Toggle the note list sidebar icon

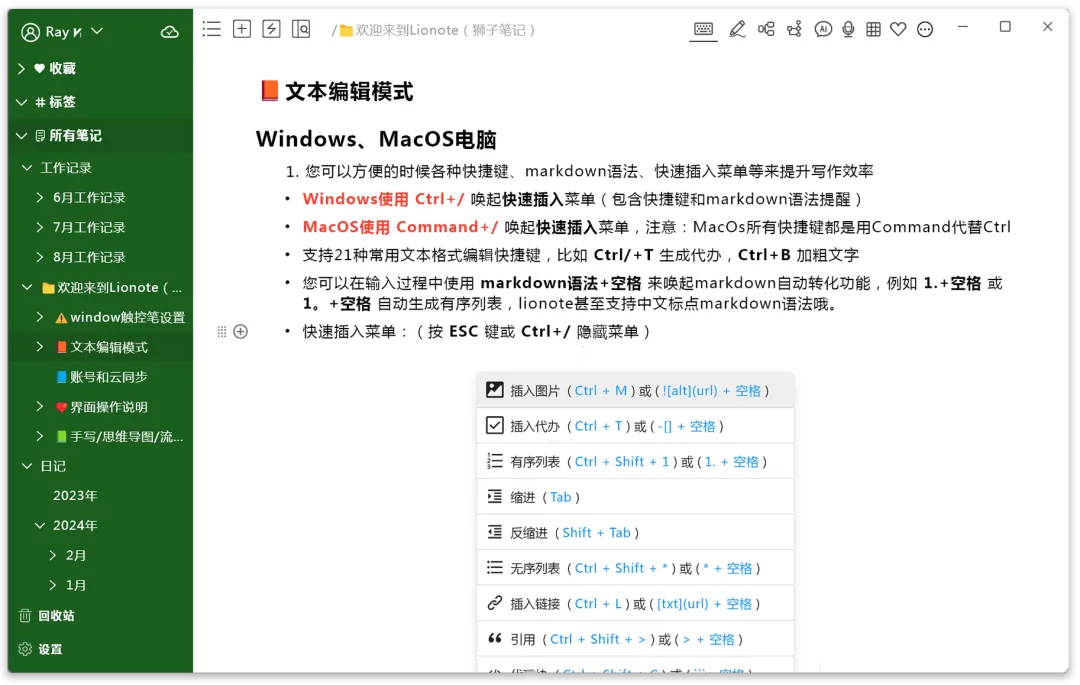211,29
